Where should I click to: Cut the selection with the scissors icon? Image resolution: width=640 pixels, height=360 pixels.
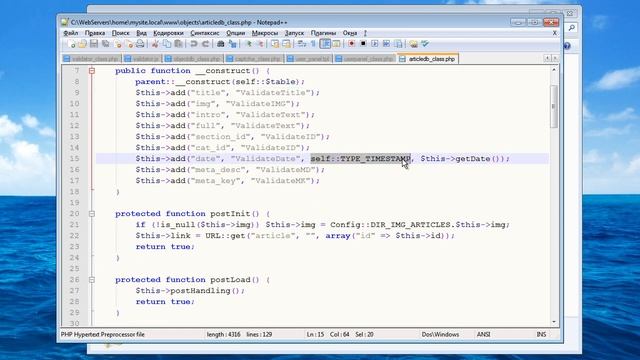[155, 44]
